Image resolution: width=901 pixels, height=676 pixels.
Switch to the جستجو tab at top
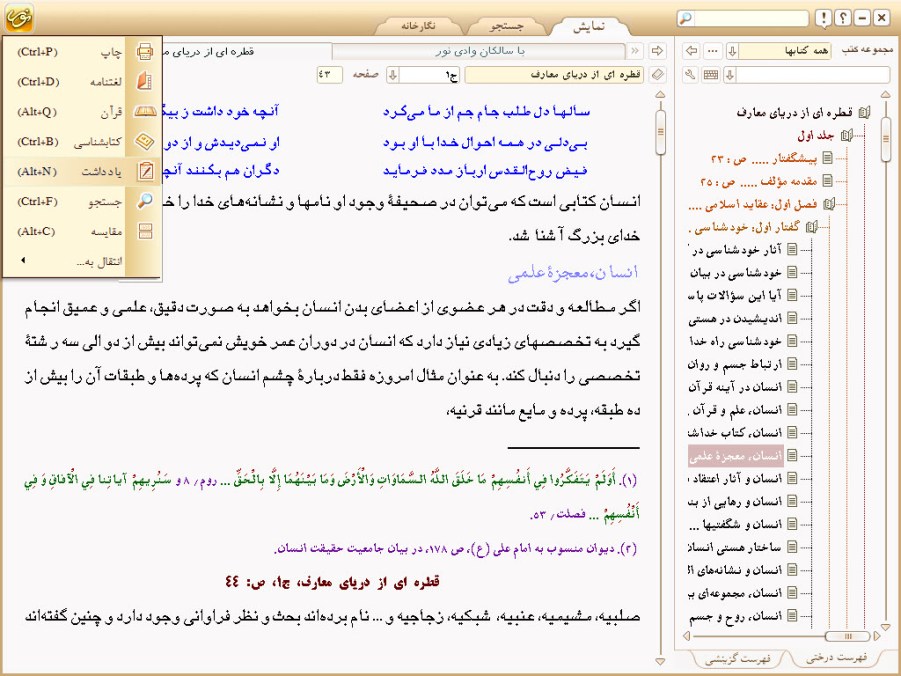coord(507,26)
